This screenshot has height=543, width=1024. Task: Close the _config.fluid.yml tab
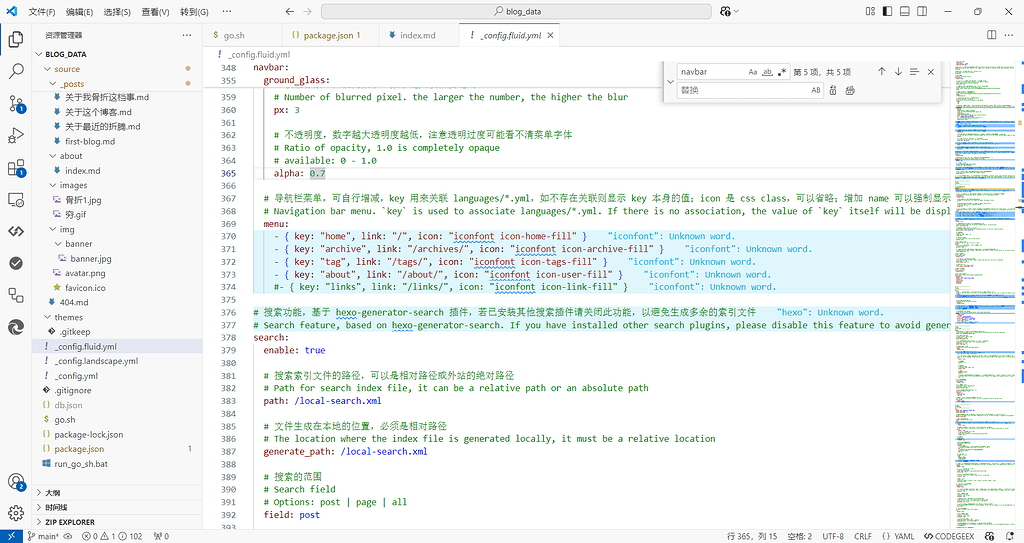tap(550, 35)
